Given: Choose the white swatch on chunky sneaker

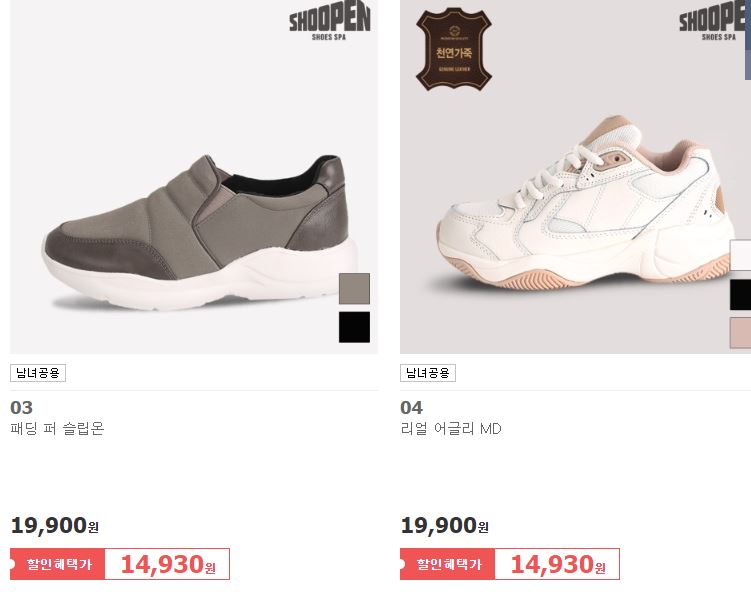Looking at the screenshot, I should click(x=740, y=255).
